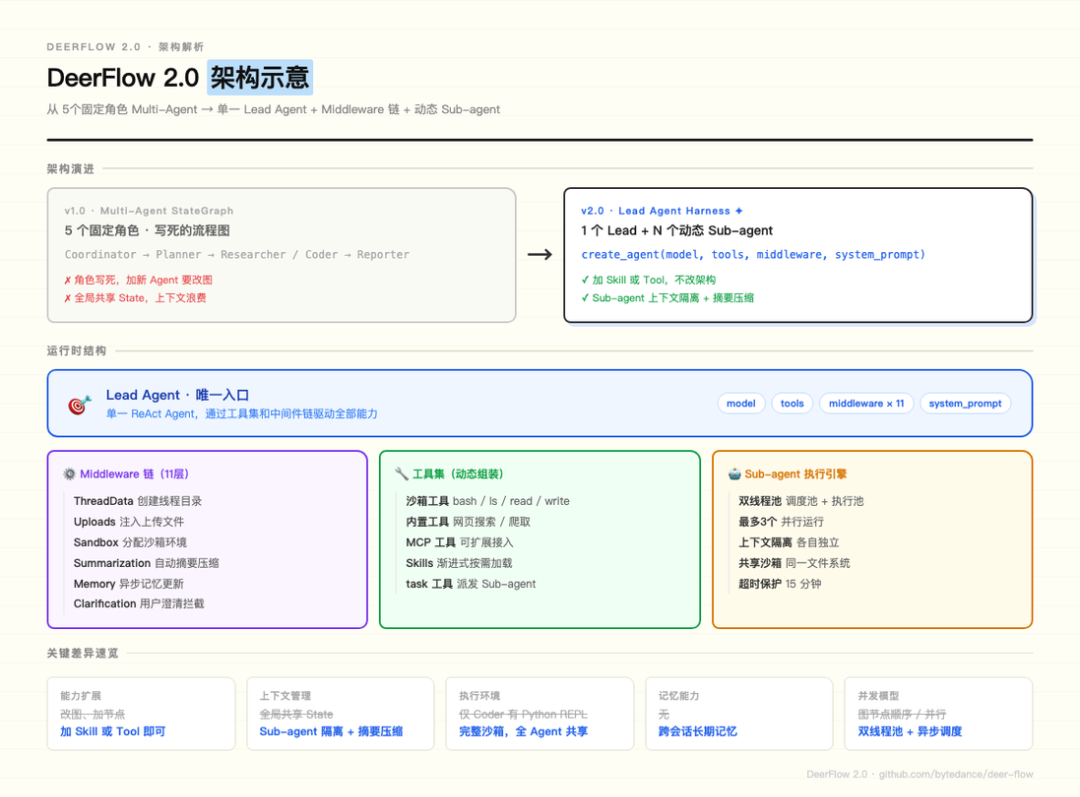The image size is (1080, 797).
Task: Click the 并发模型 comparison card
Action: point(938,713)
